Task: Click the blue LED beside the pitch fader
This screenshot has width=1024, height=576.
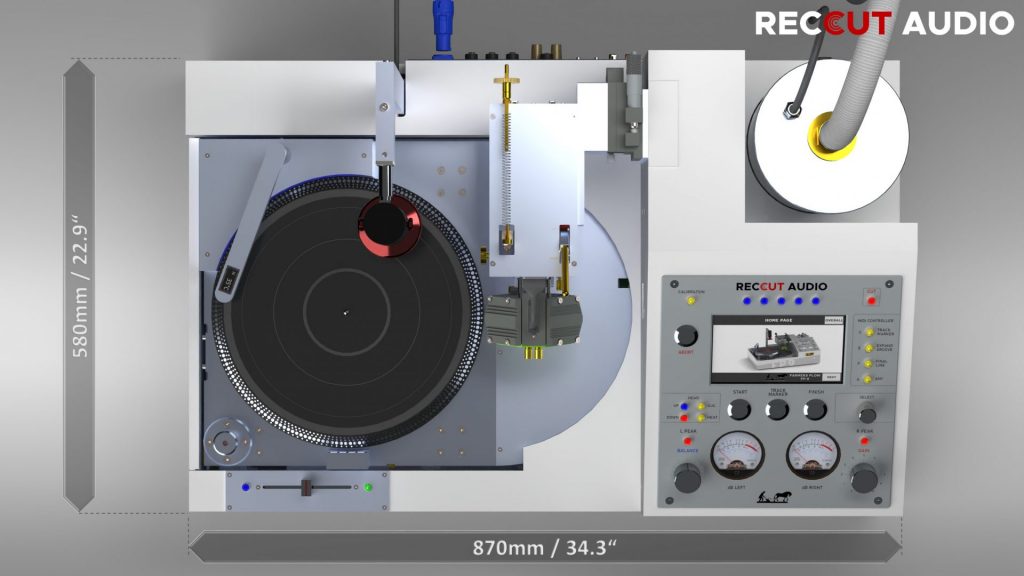Action: [x=246, y=487]
